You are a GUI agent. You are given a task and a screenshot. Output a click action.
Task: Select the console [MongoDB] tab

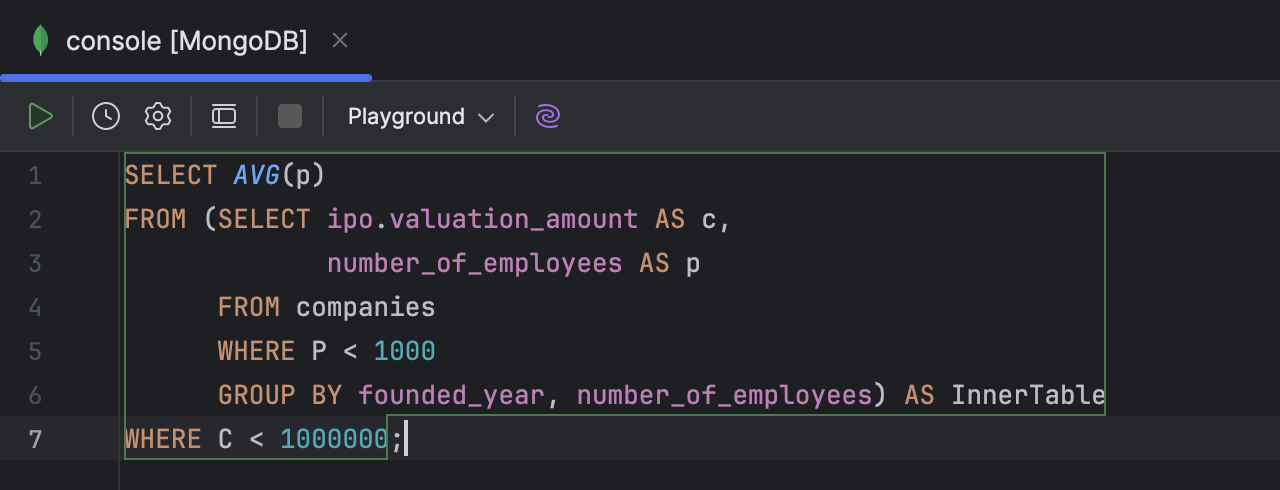tap(186, 41)
